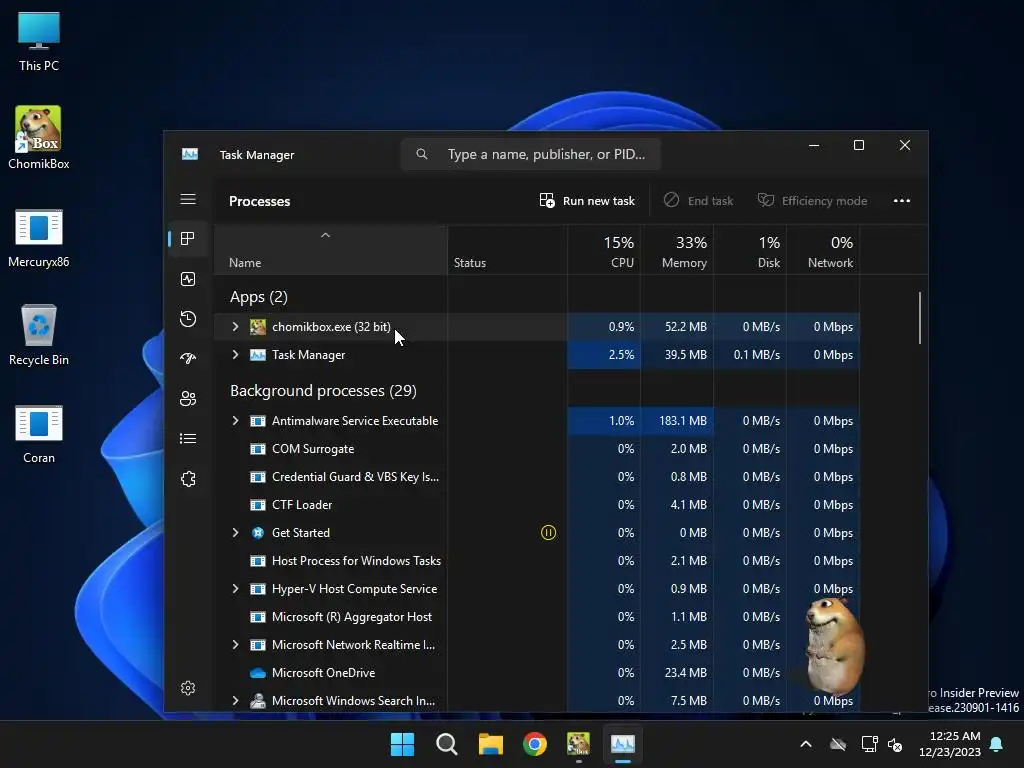The image size is (1024, 768).
Task: Open the Performance page icon in sidebar
Action: click(188, 280)
